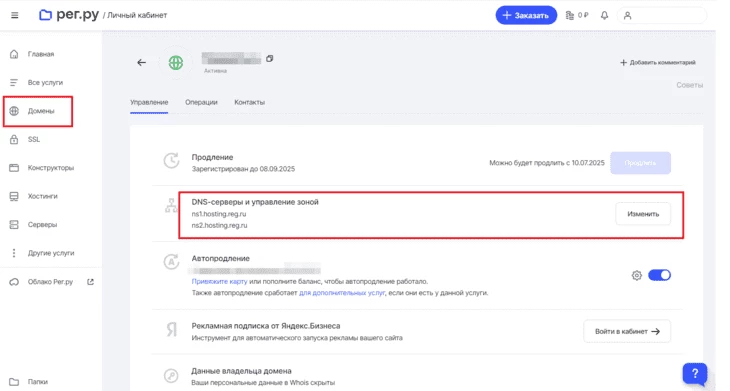
Task: Click the notification bell icon
Action: click(604, 15)
